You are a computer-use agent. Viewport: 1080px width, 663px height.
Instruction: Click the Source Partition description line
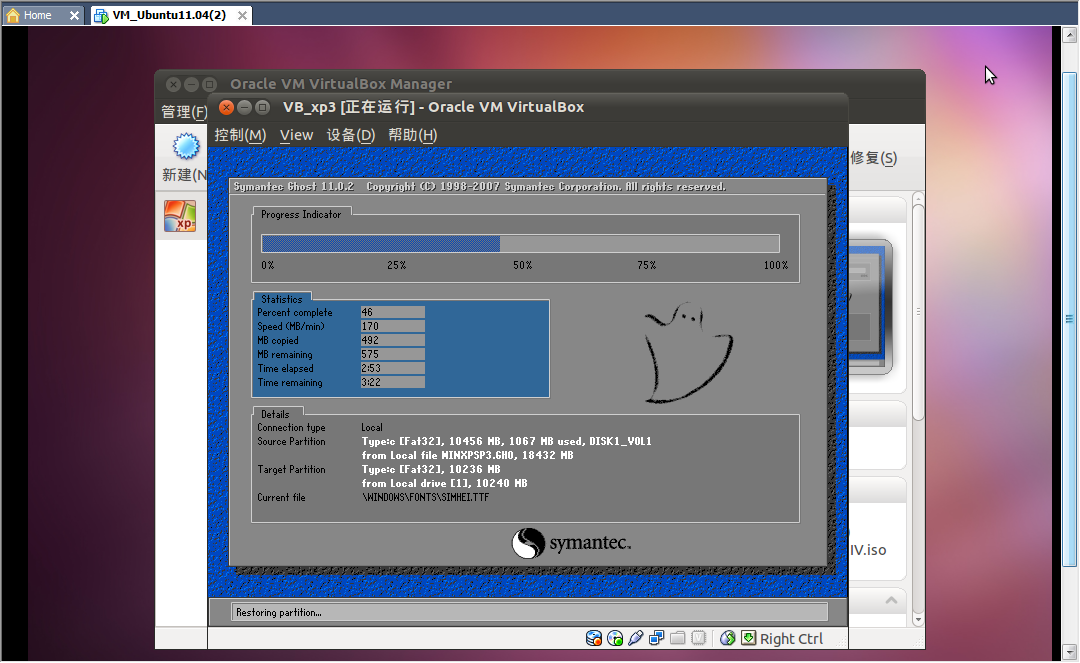(x=506, y=441)
